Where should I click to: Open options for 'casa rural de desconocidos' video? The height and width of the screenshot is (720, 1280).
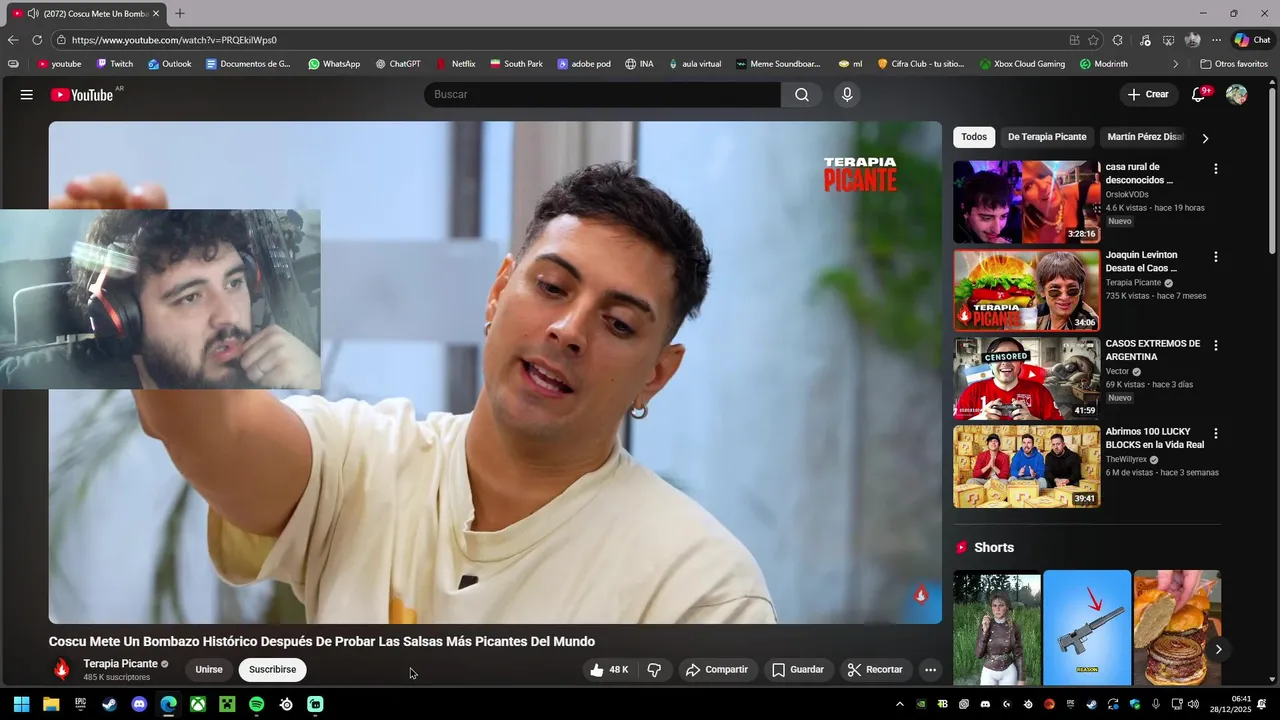[1216, 169]
